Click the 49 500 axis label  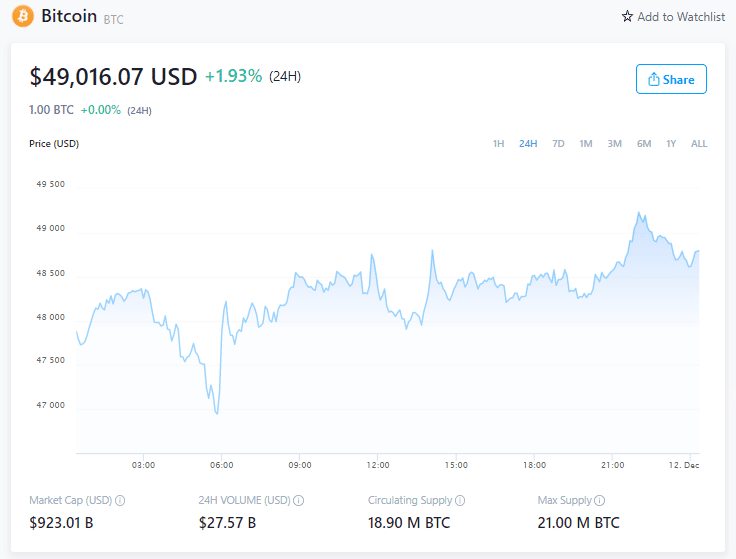(51, 184)
